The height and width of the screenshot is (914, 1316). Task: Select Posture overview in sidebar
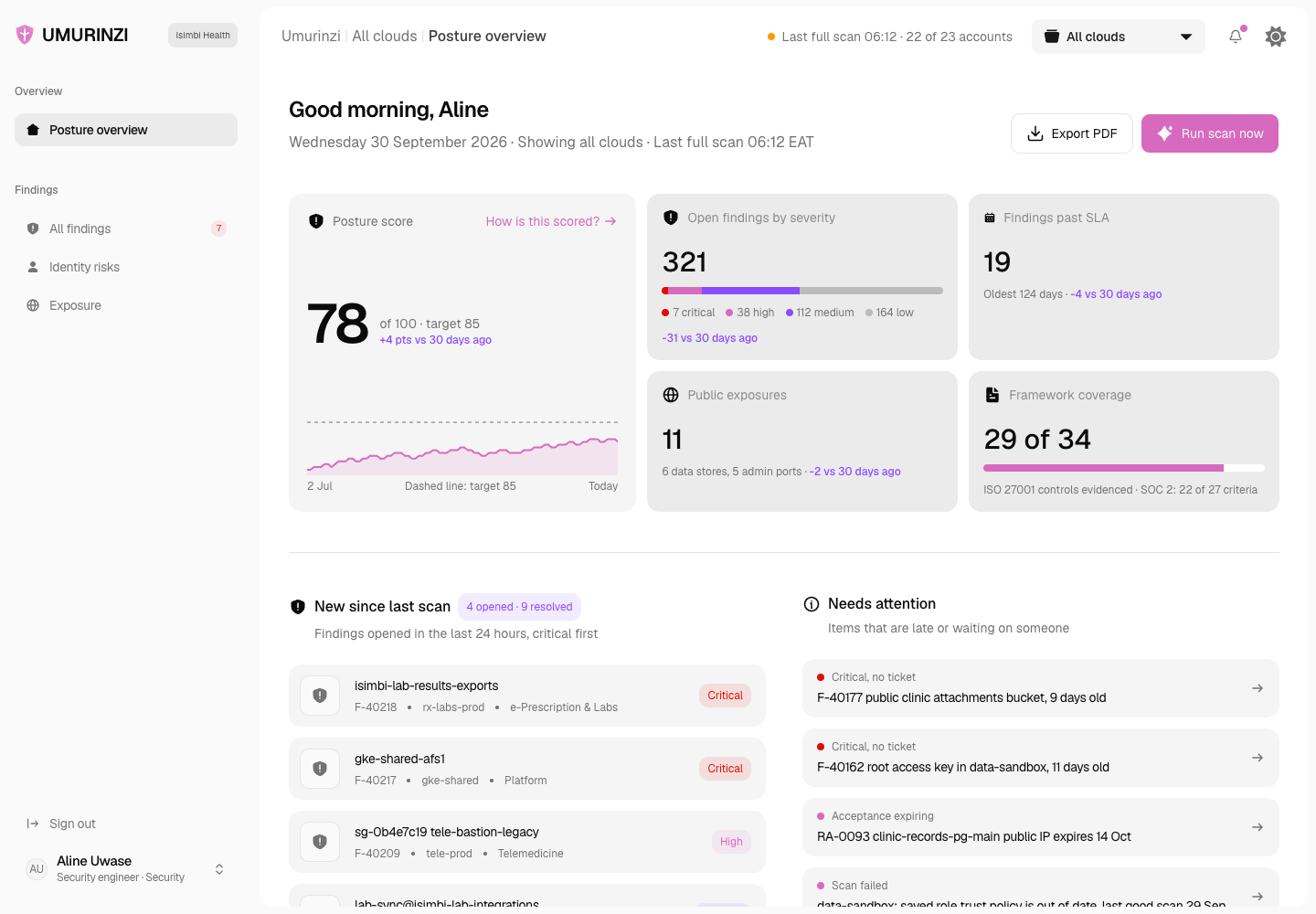[x=126, y=130]
